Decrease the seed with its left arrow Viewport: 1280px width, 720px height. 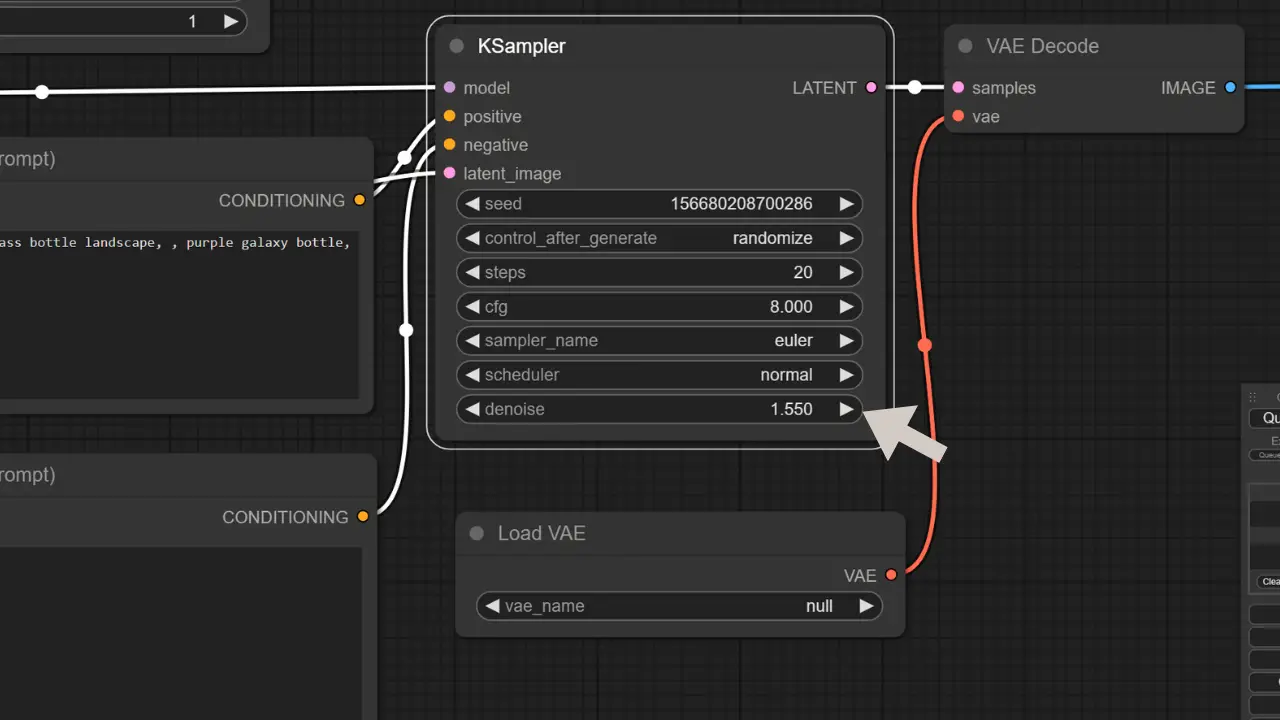pos(472,204)
